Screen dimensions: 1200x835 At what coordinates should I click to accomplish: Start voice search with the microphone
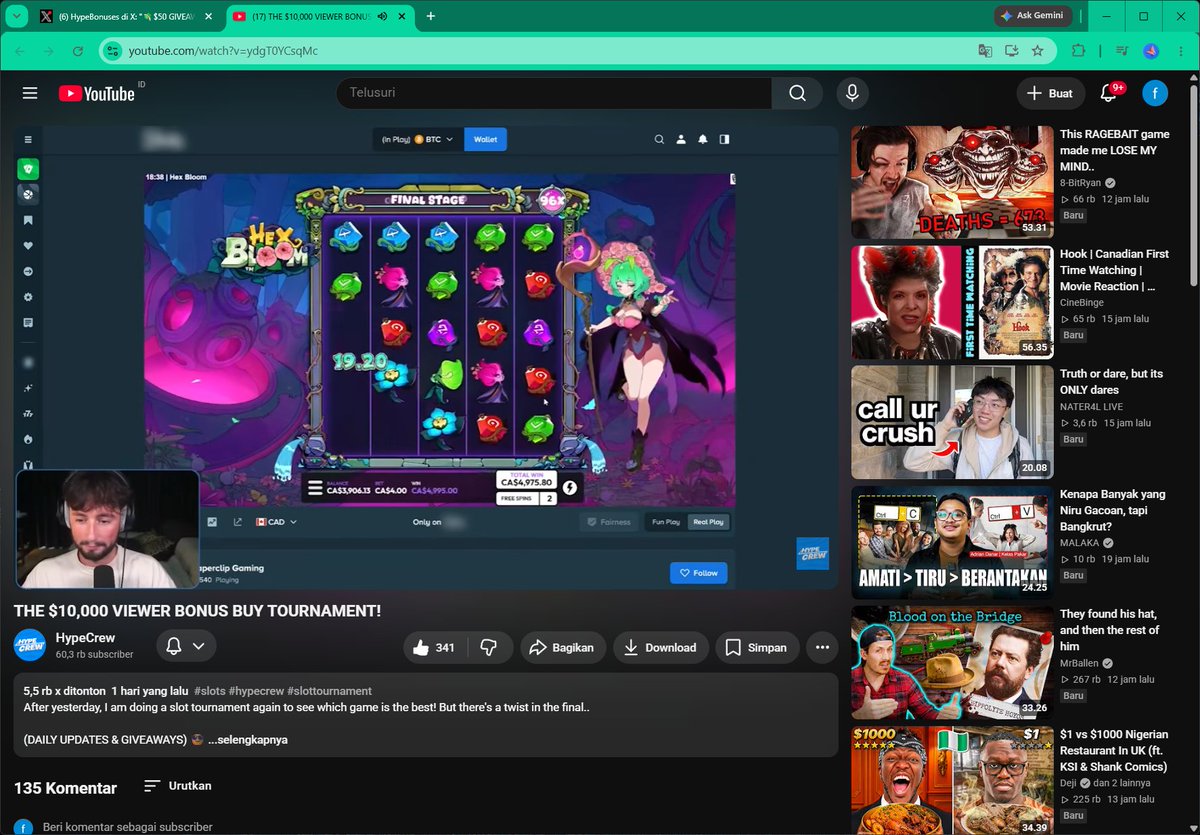852,93
